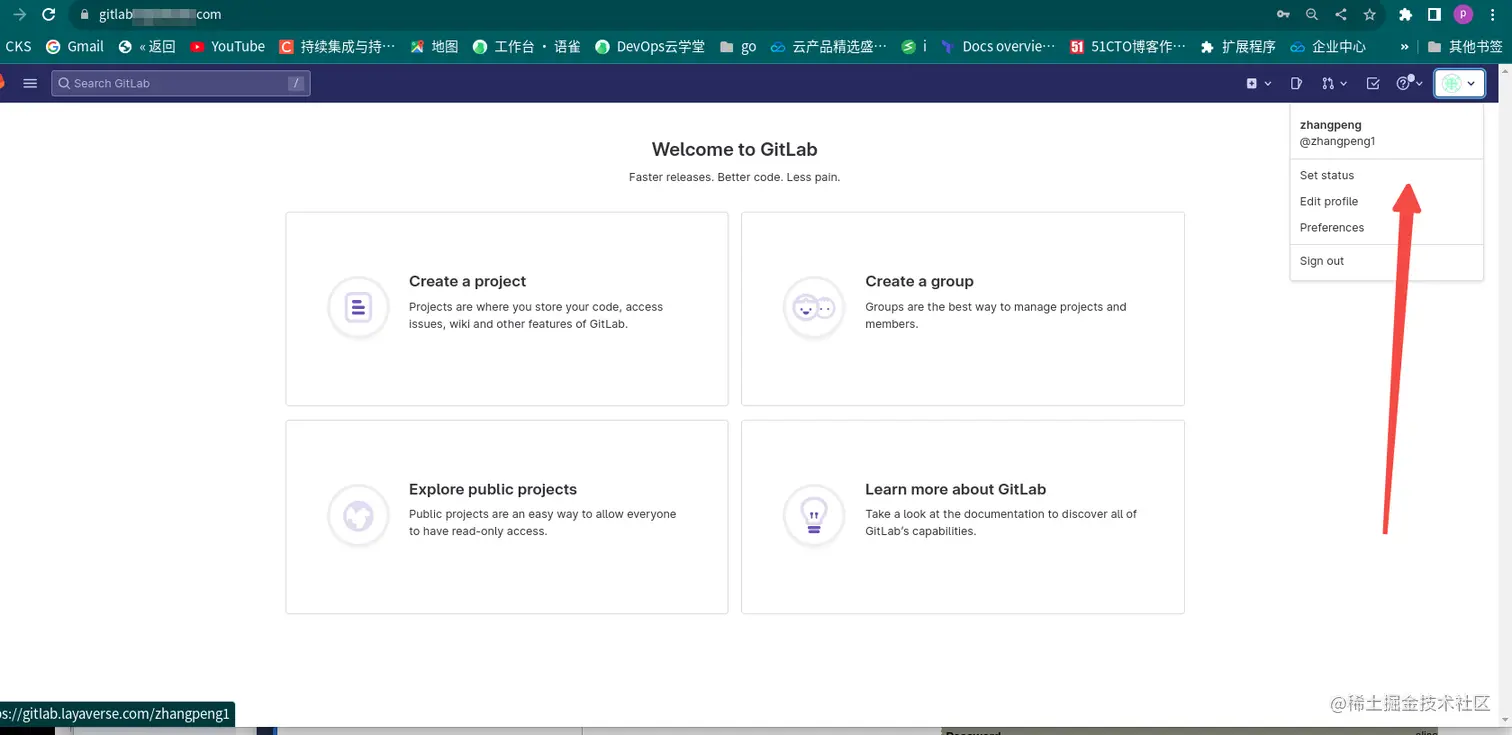Expand the Merge requests dropdown chevron
The height and width of the screenshot is (735, 1512).
1344,84
